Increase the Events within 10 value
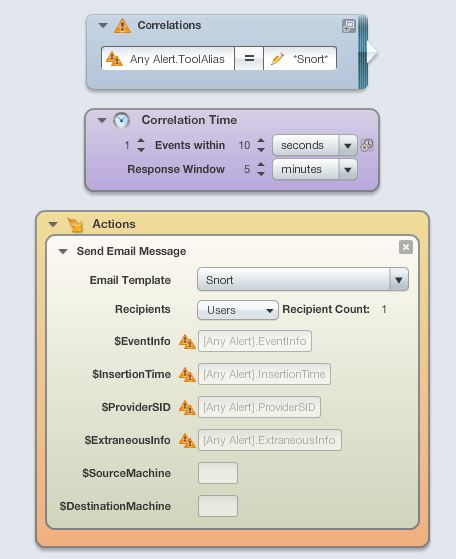The image size is (456, 559). tap(261, 141)
